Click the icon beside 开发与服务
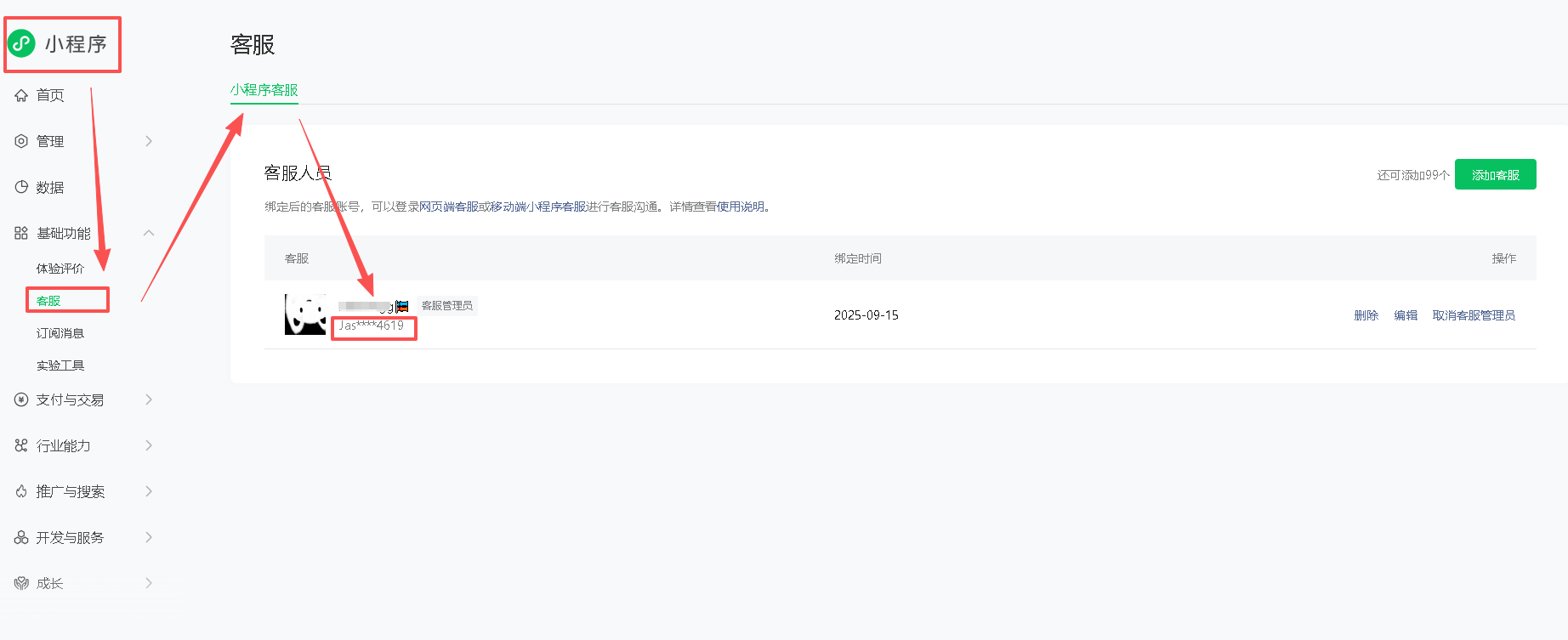 coord(21,537)
